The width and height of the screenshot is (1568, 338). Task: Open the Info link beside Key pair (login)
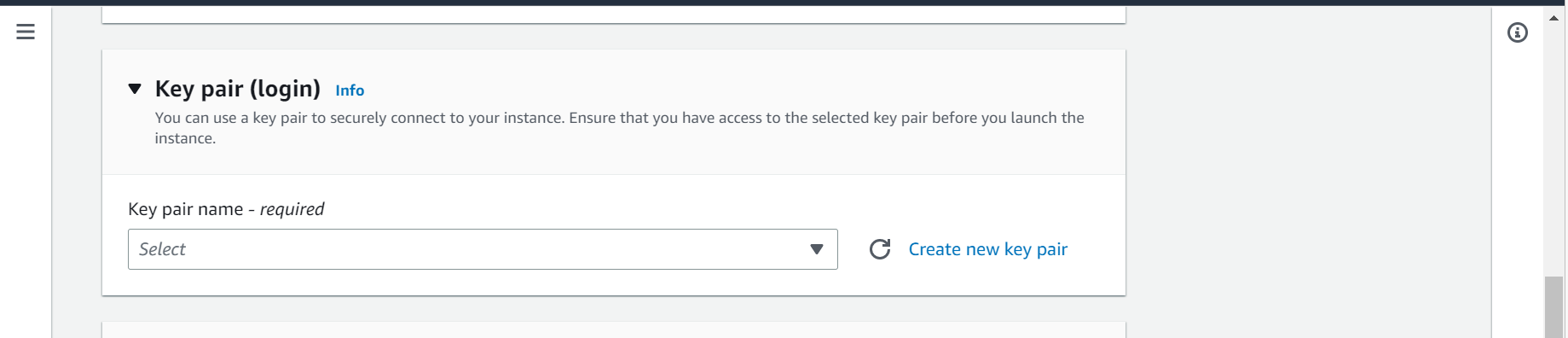coord(350,90)
